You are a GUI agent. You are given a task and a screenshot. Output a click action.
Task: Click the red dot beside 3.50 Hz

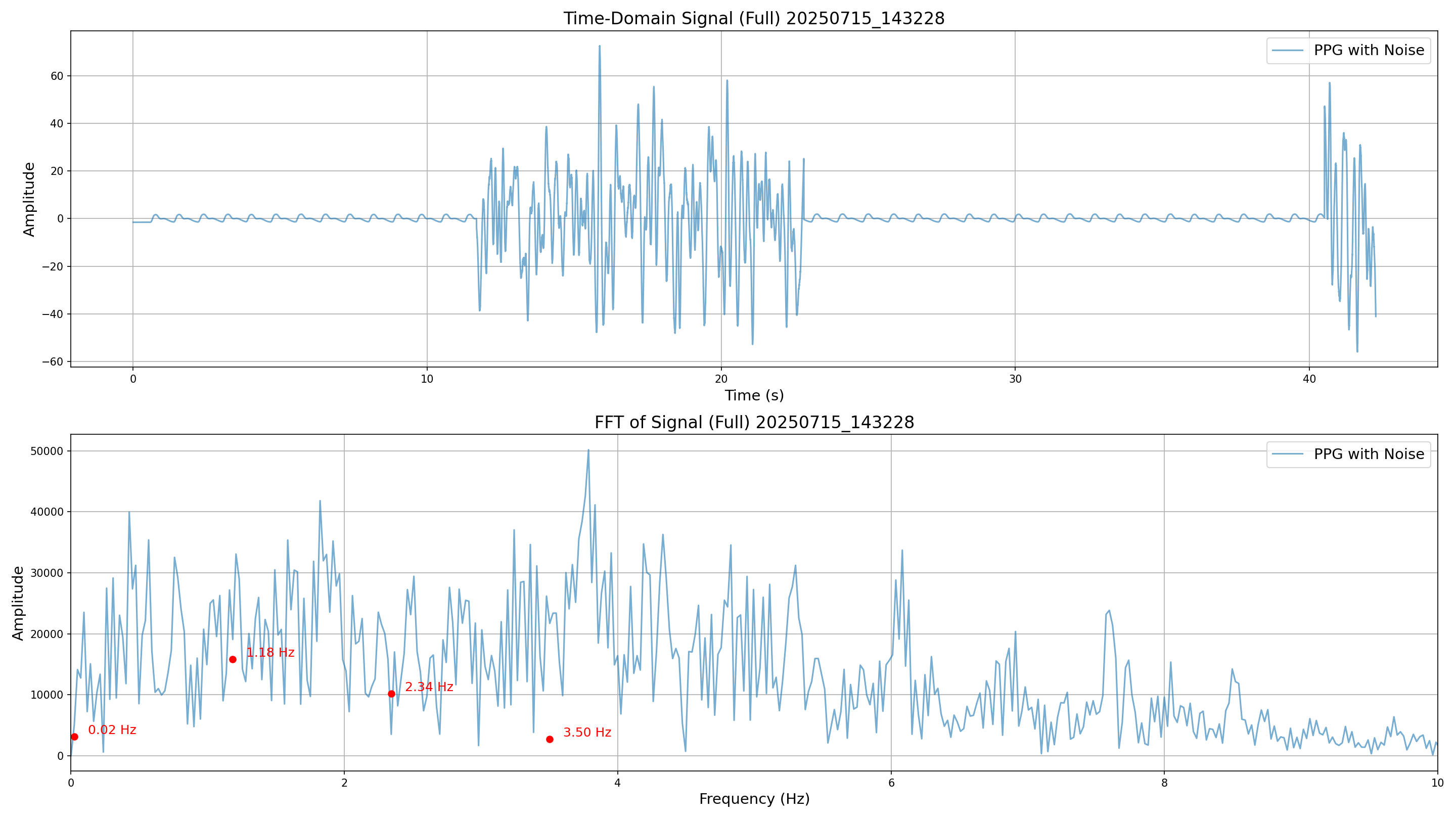550,739
